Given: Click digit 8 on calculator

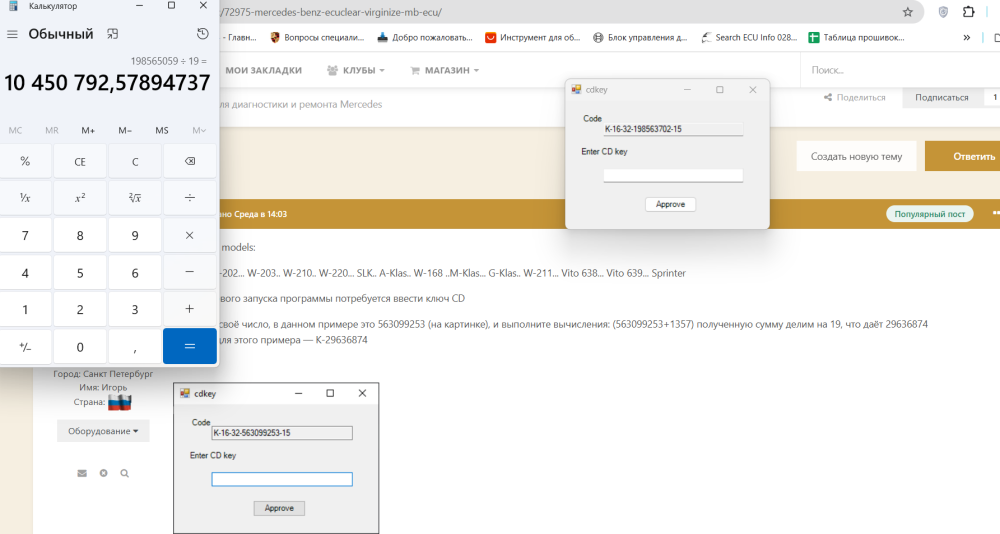Looking at the screenshot, I should coord(80,235).
